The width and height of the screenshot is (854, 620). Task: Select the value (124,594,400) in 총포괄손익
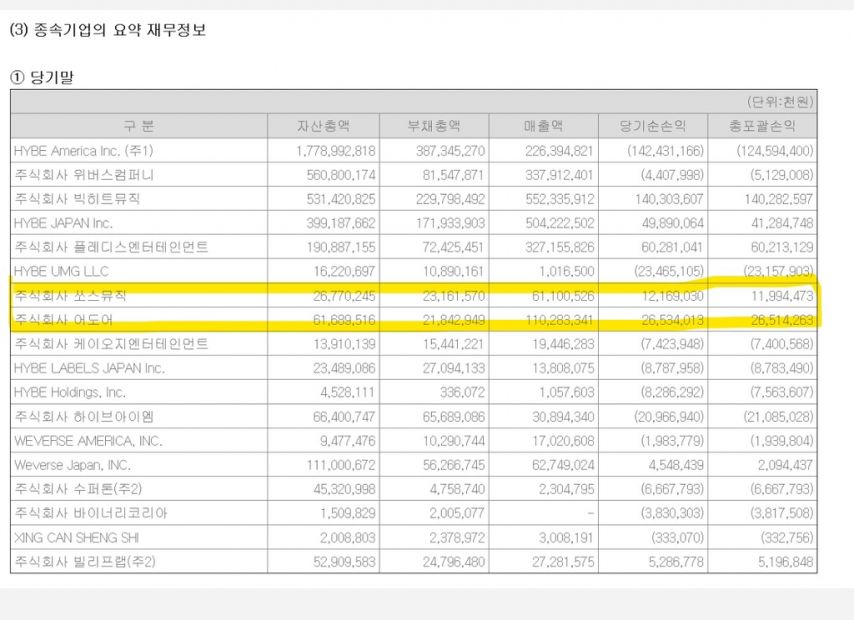tap(774, 150)
